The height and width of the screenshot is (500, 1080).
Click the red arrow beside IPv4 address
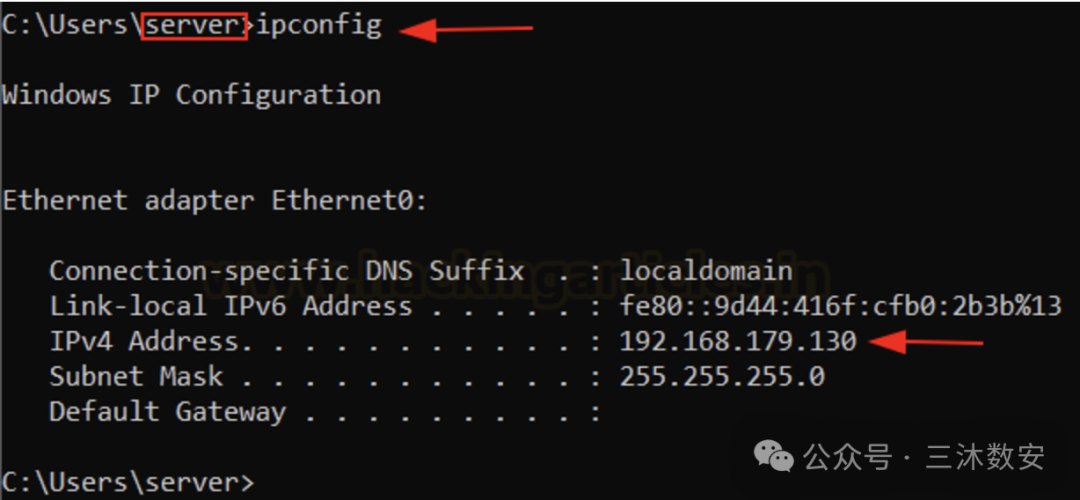926,342
